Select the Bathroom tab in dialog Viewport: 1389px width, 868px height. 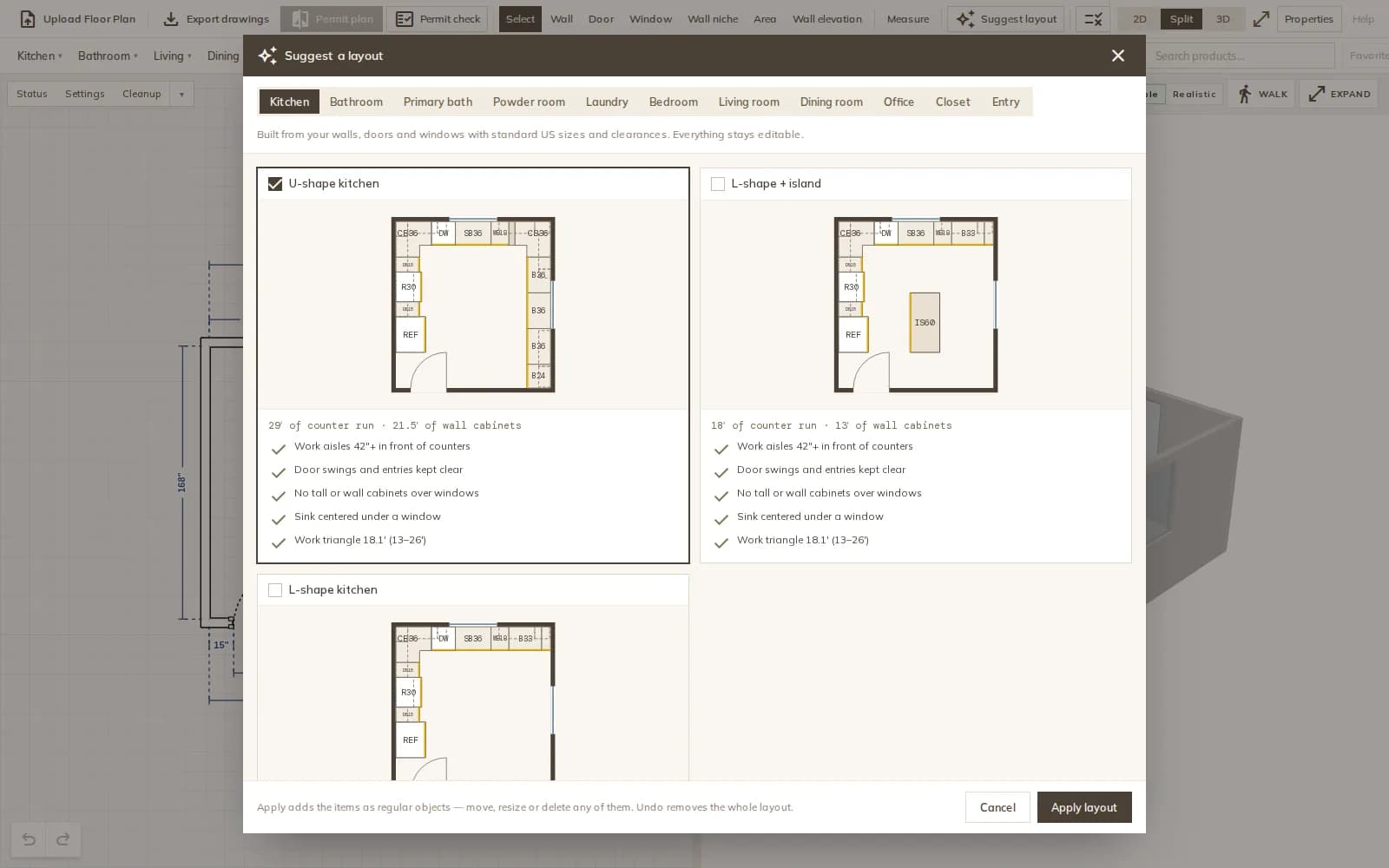(356, 102)
